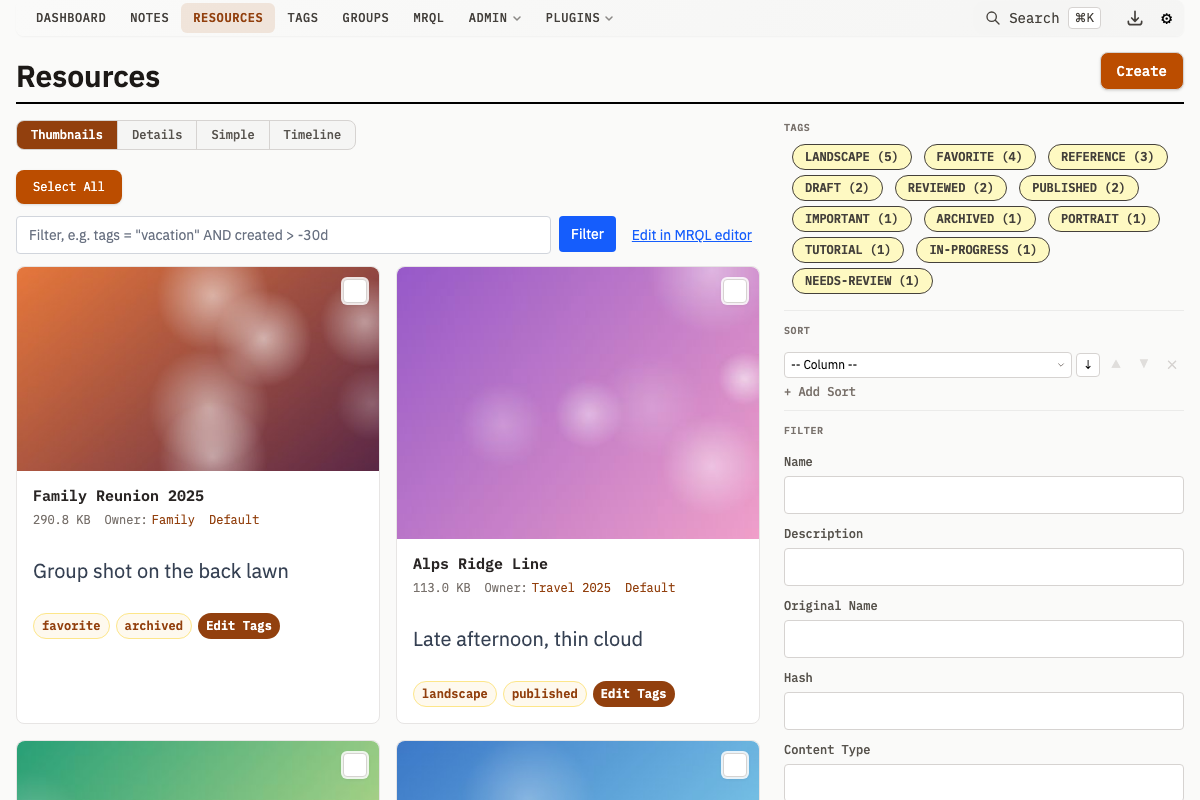The height and width of the screenshot is (800, 1200).
Task: Open the Notes section
Action: (x=149, y=18)
